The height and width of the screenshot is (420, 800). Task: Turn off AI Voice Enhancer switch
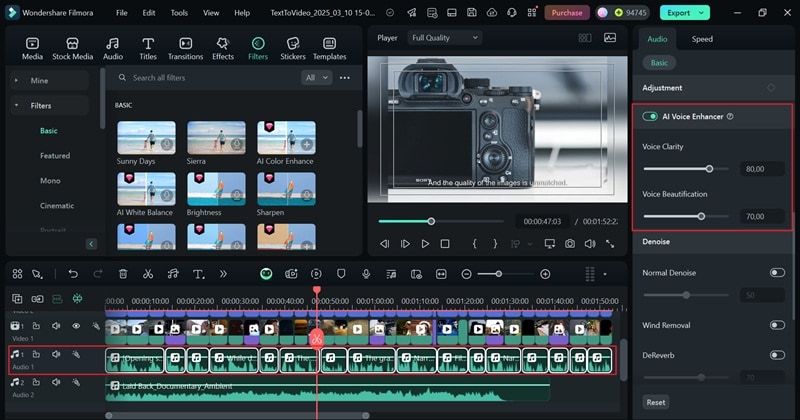649,116
